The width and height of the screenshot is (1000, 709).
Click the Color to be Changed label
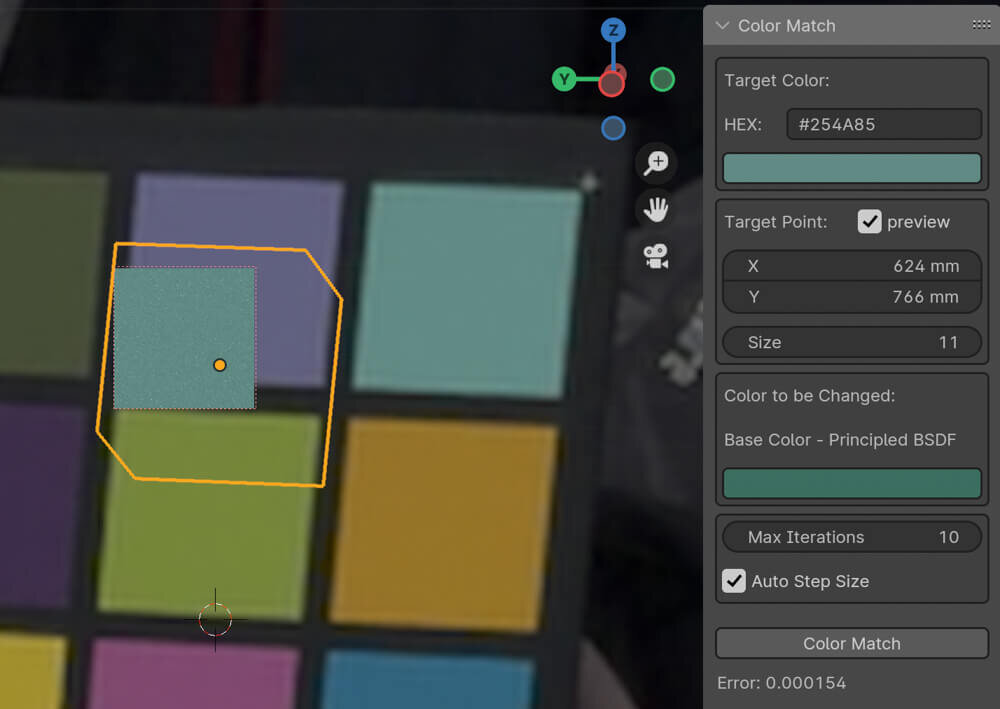tap(809, 396)
